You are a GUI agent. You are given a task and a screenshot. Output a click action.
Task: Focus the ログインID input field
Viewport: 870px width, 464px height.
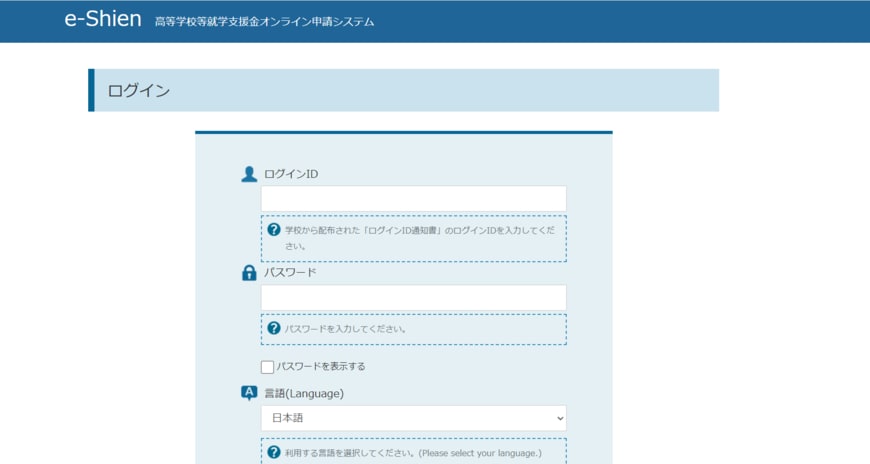tap(413, 198)
